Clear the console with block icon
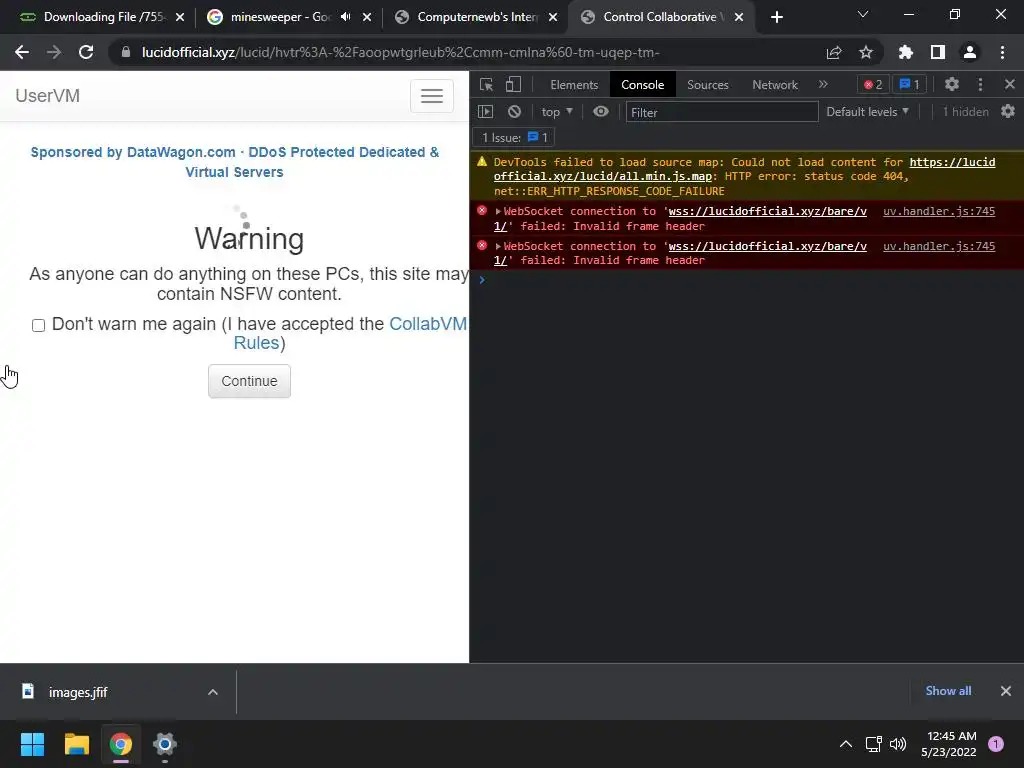Image resolution: width=1024 pixels, height=768 pixels. (x=515, y=112)
